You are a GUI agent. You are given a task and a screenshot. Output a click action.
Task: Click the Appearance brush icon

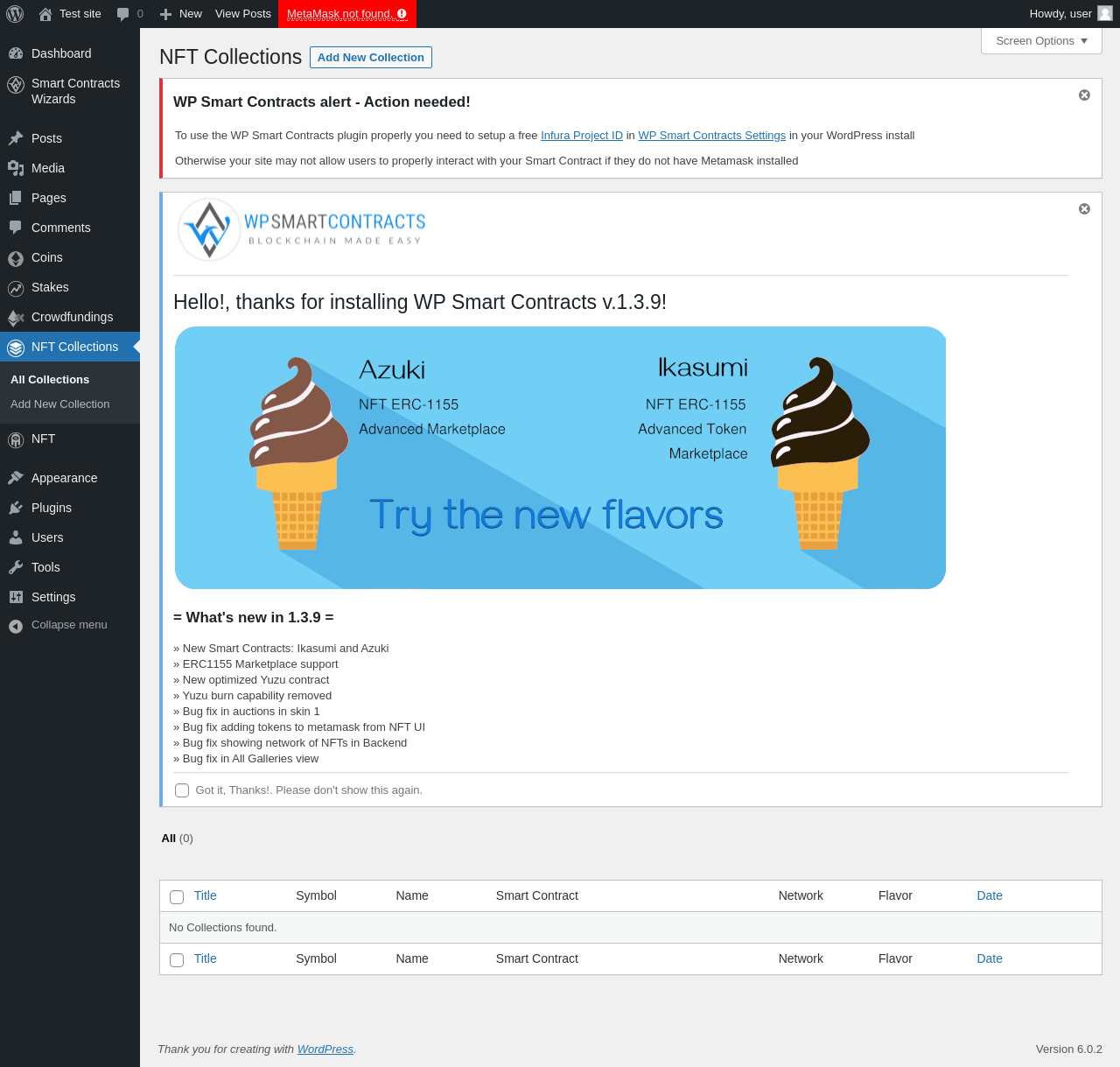[x=16, y=478]
